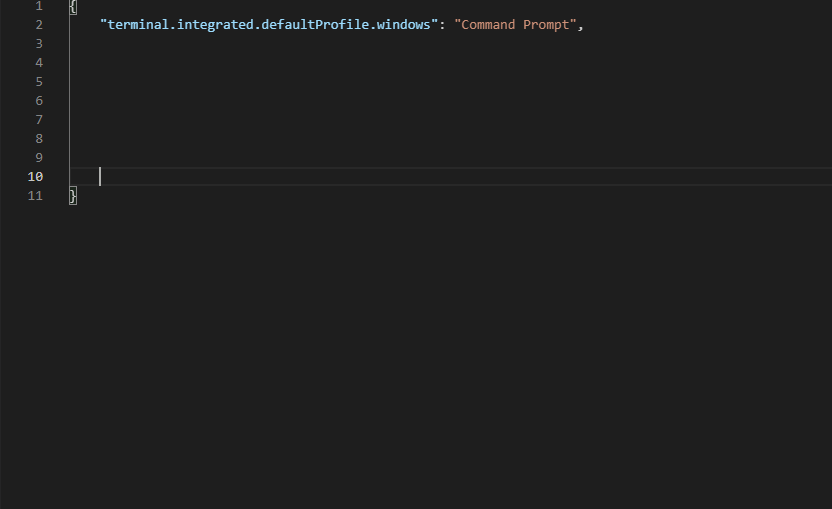
Task: Click line number 11 in the gutter
Action: (35, 196)
